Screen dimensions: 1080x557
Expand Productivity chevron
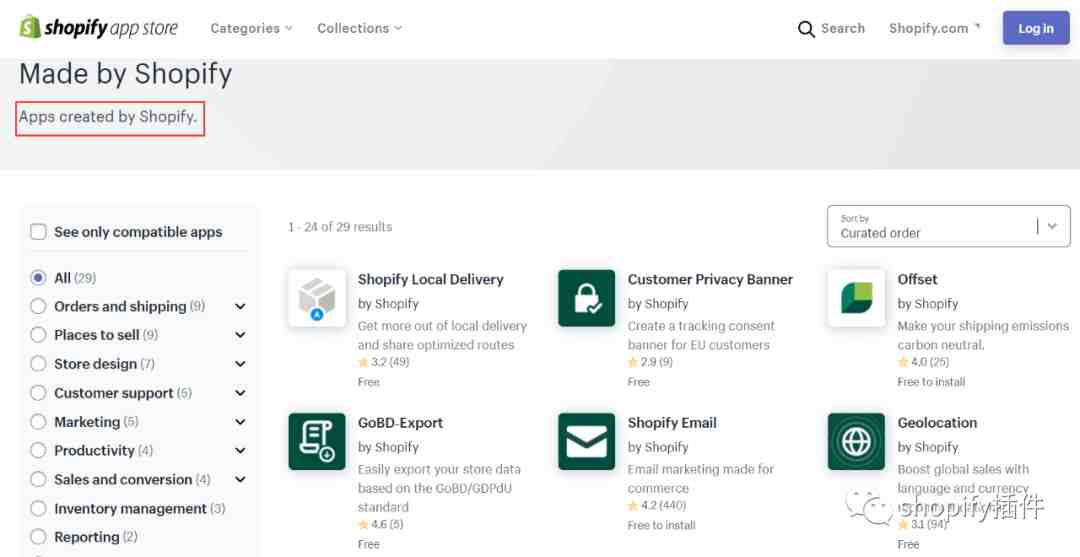(240, 451)
